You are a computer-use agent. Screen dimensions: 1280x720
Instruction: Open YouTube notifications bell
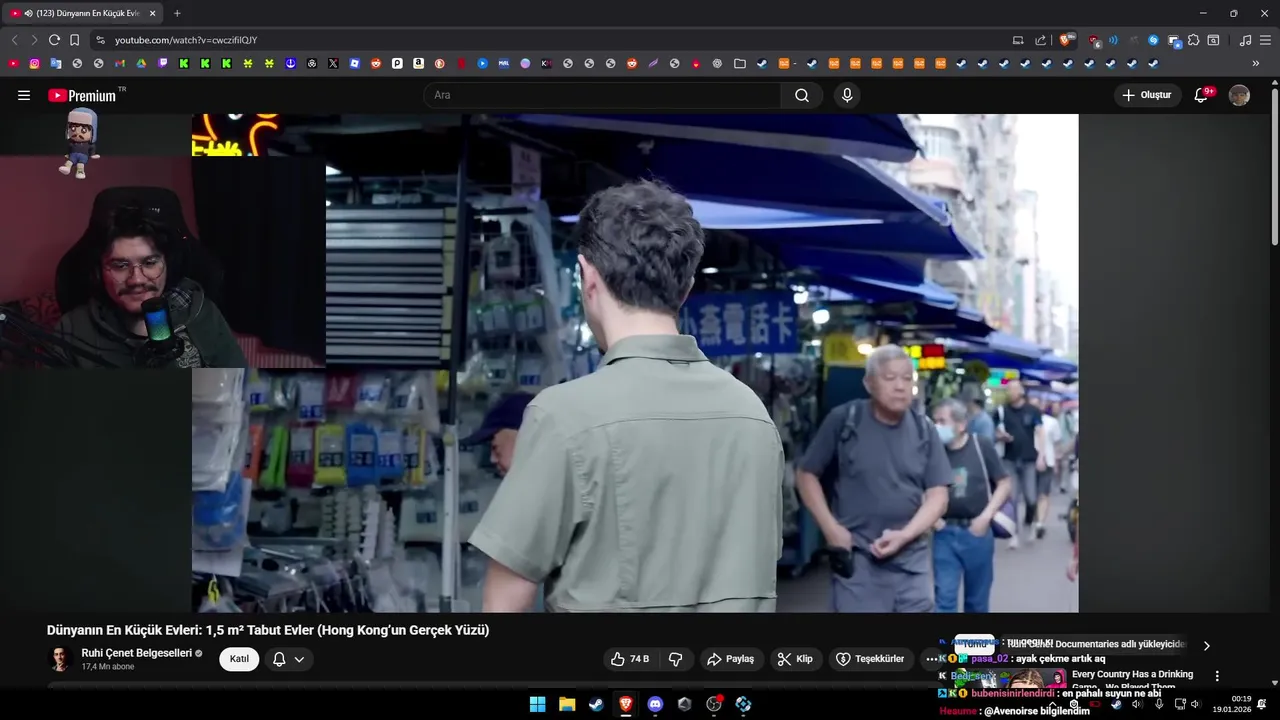click(x=1202, y=95)
